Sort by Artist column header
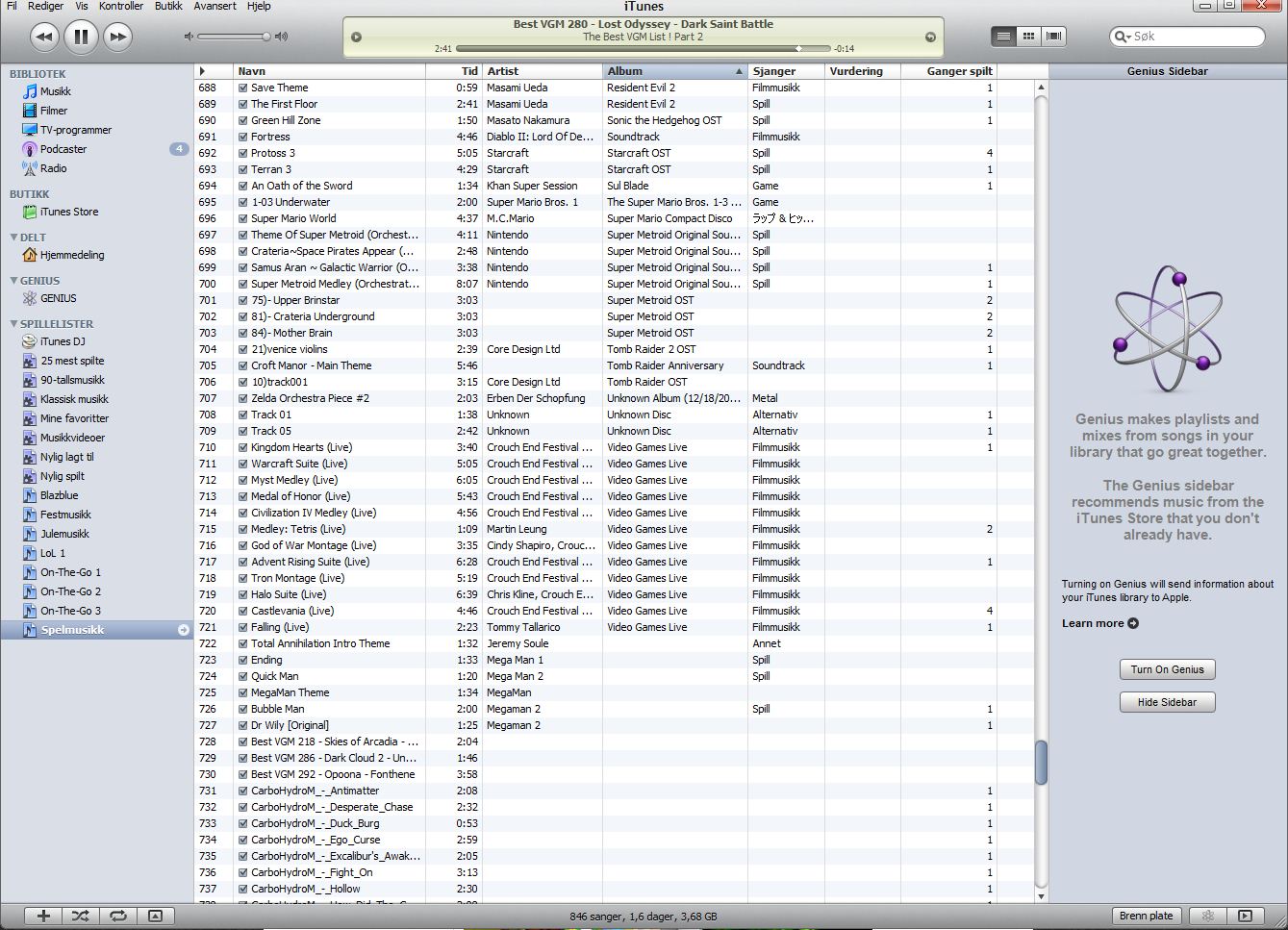1288x930 pixels. (543, 71)
